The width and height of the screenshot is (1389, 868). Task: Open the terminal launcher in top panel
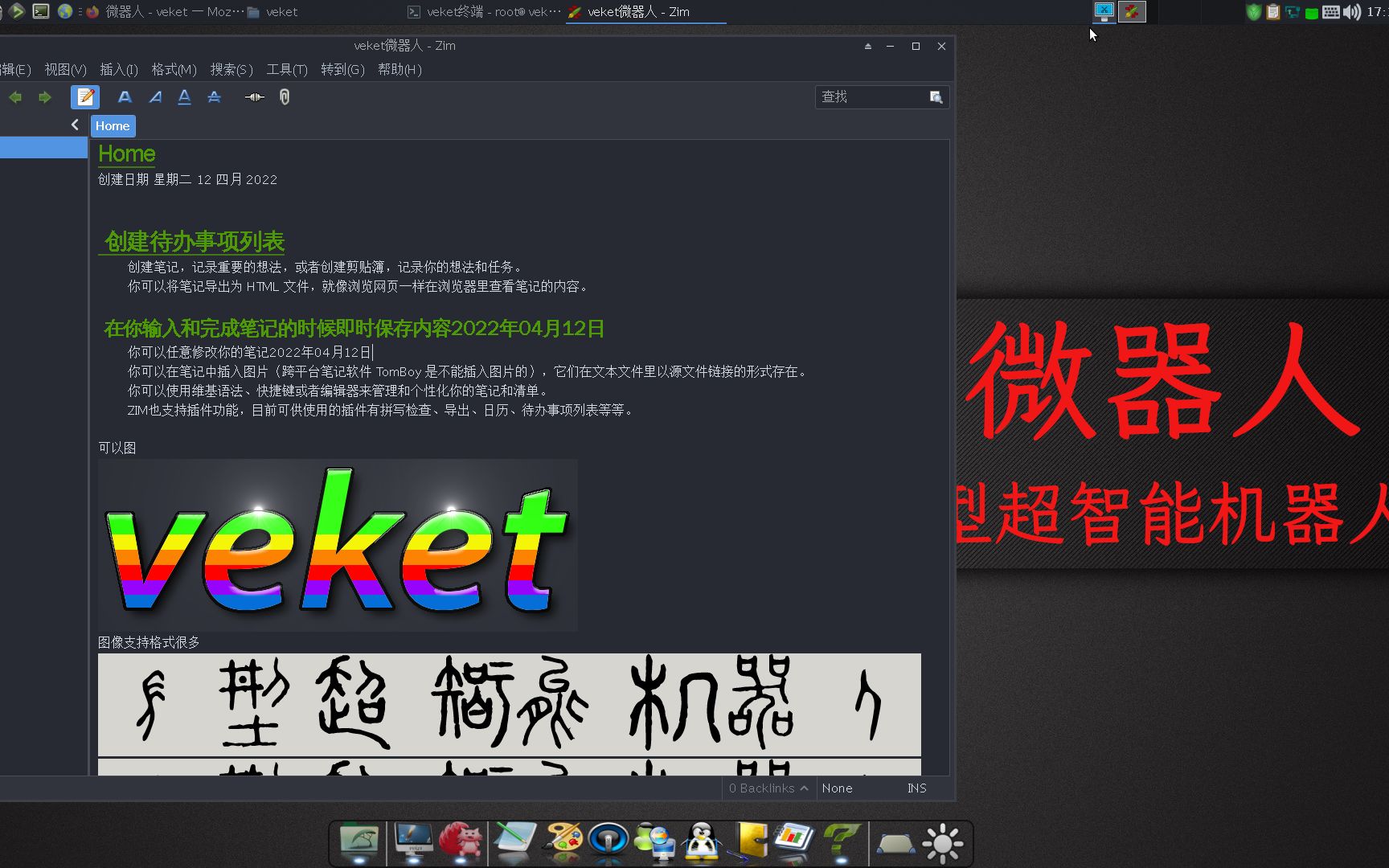coord(41,11)
